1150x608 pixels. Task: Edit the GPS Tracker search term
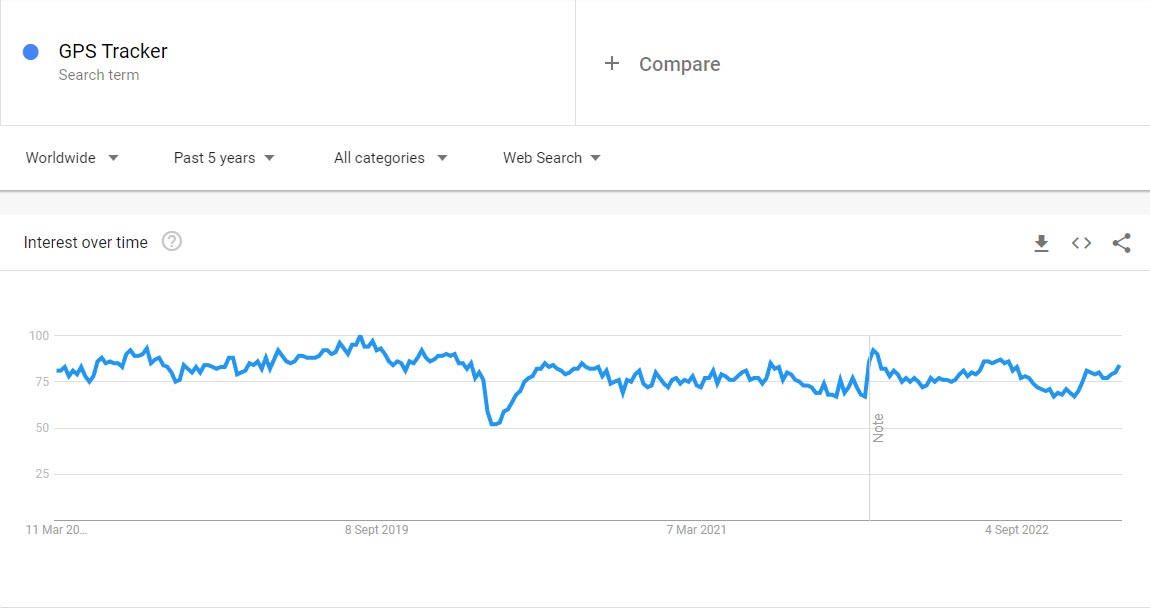point(113,52)
